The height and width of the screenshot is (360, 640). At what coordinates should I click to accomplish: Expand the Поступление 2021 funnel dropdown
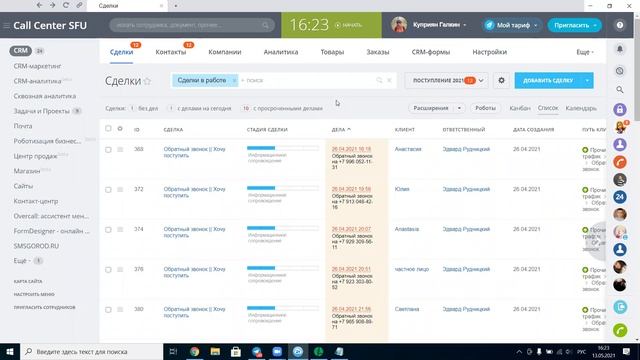pos(481,80)
